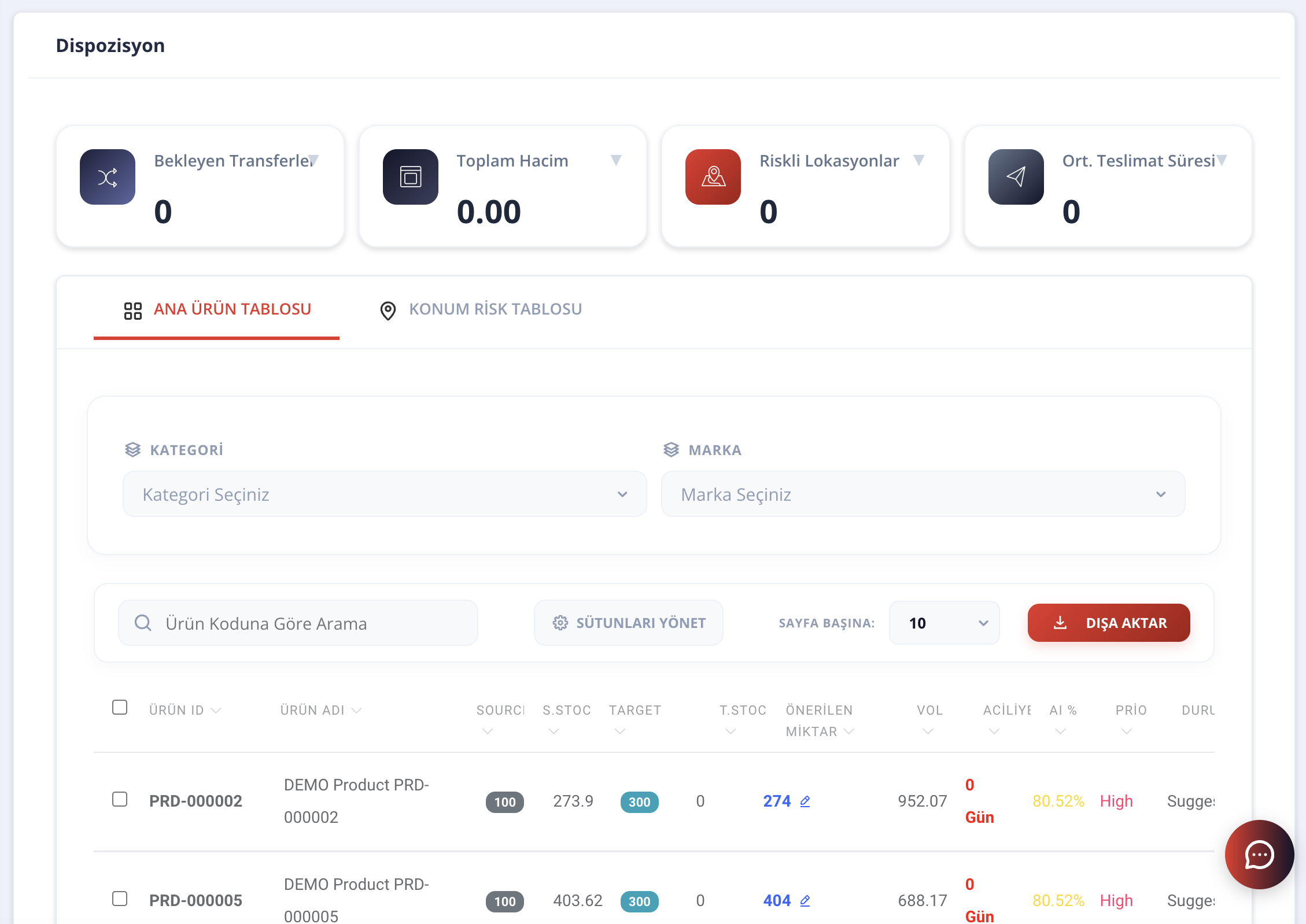Click the search magnifier icon
The height and width of the screenshot is (924, 1306).
click(143, 623)
